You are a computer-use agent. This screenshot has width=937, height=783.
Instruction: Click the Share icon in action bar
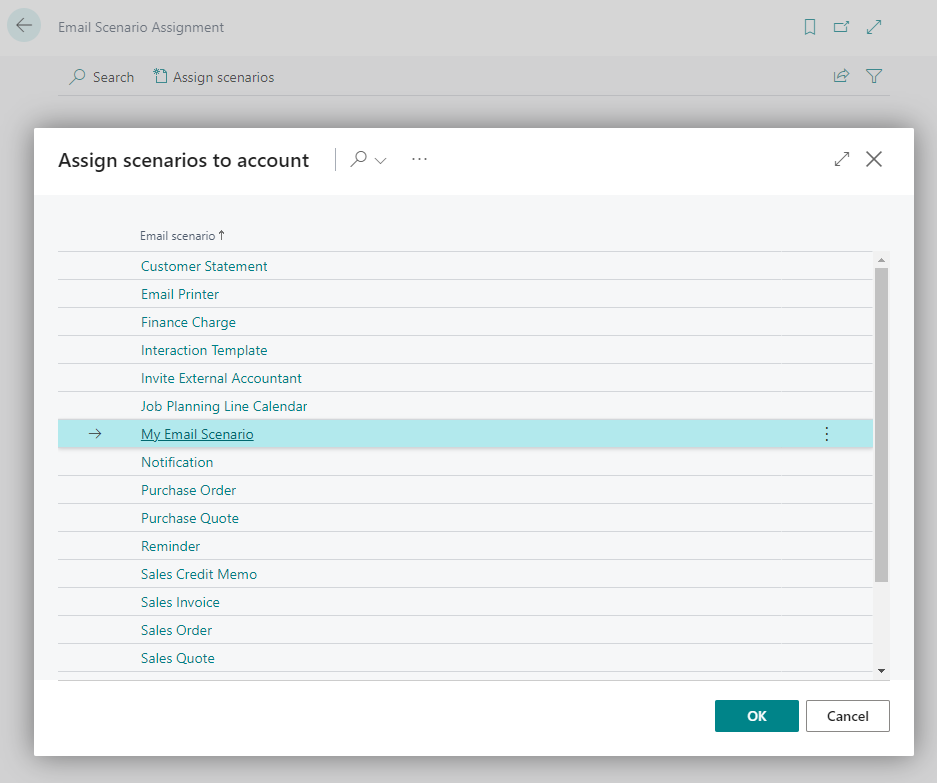click(841, 76)
